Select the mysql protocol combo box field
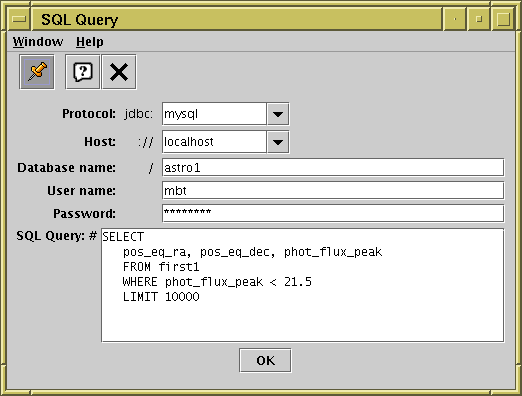This screenshot has width=522, height=396. click(214, 114)
